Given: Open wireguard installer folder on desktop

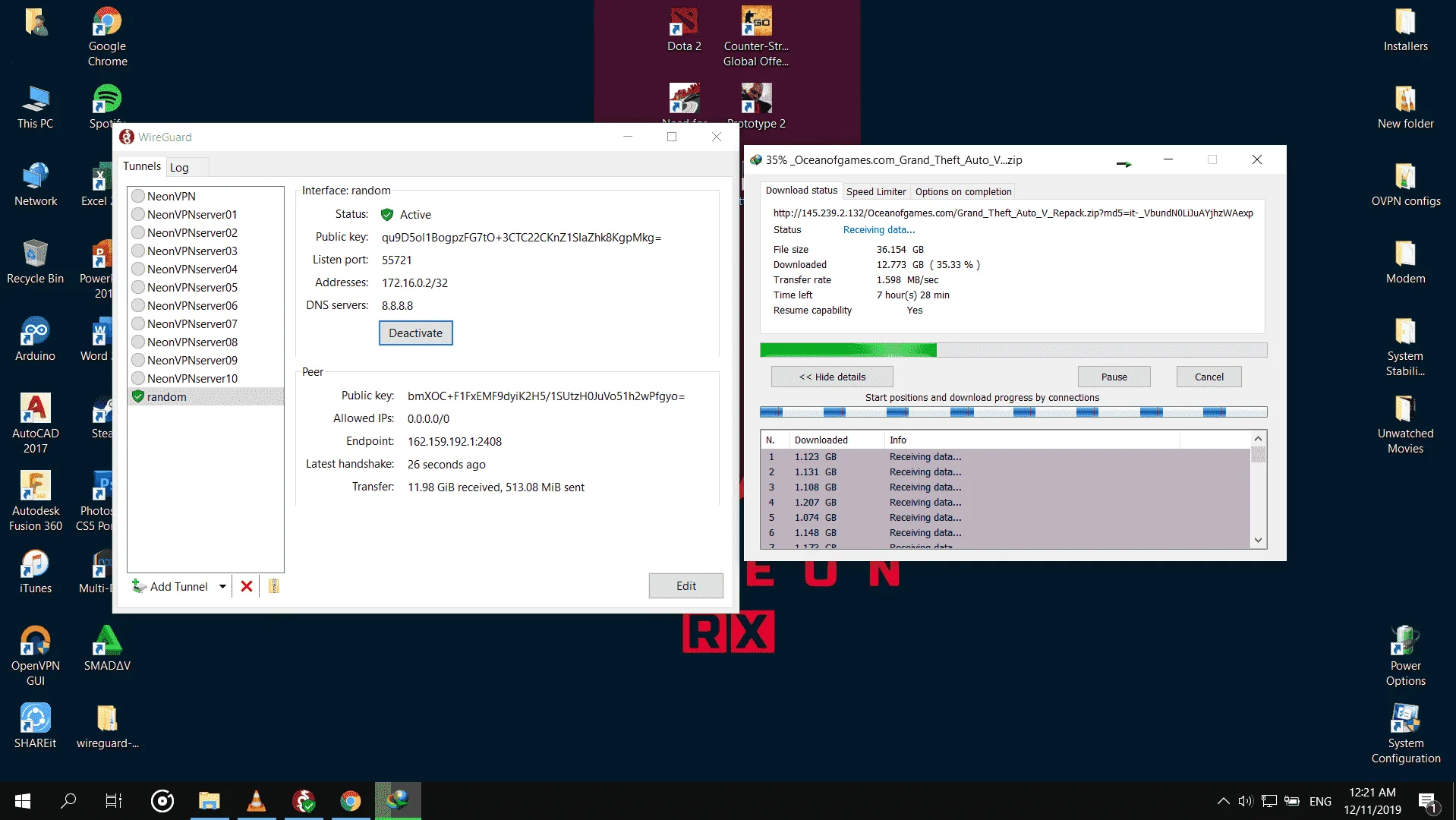Looking at the screenshot, I should [107, 727].
